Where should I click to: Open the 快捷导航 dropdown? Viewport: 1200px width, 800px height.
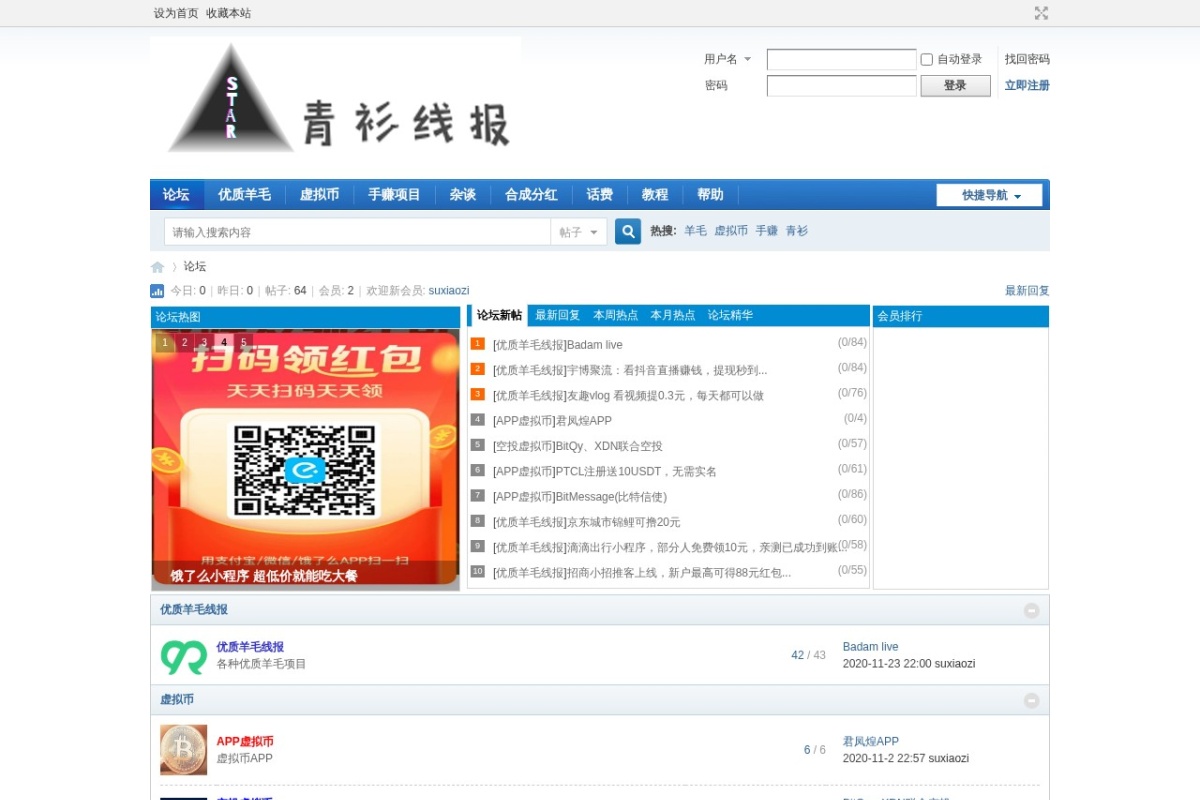(x=988, y=195)
